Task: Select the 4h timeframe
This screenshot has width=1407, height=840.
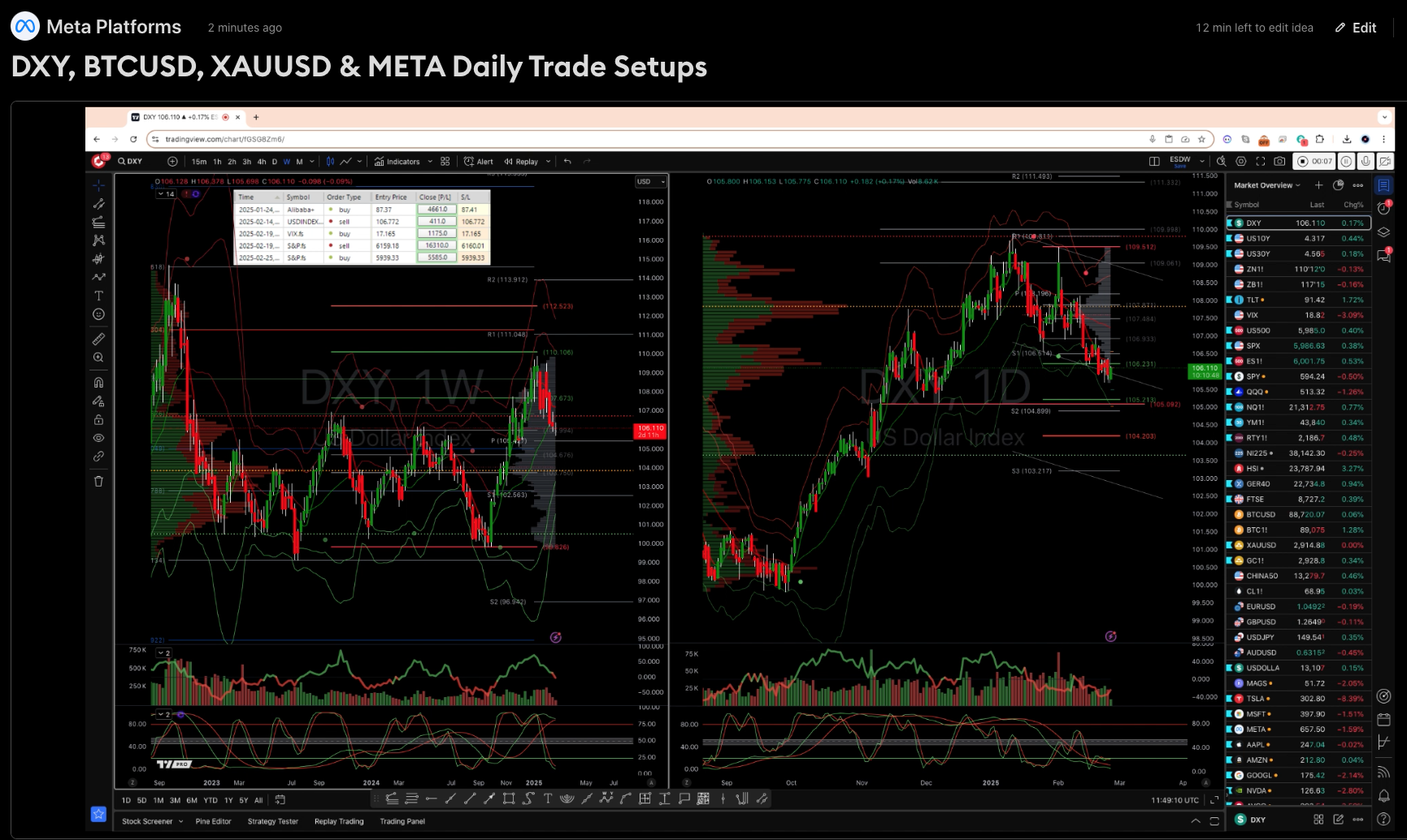Action: click(x=261, y=162)
